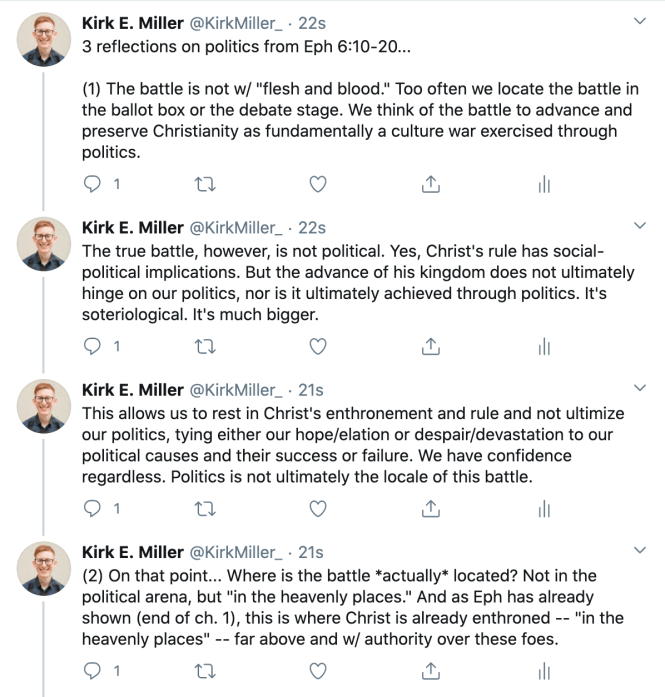Viewport: 665px width, 697px height.
Task: Open the 21s timestamp on the last tweet
Action: coord(311,552)
